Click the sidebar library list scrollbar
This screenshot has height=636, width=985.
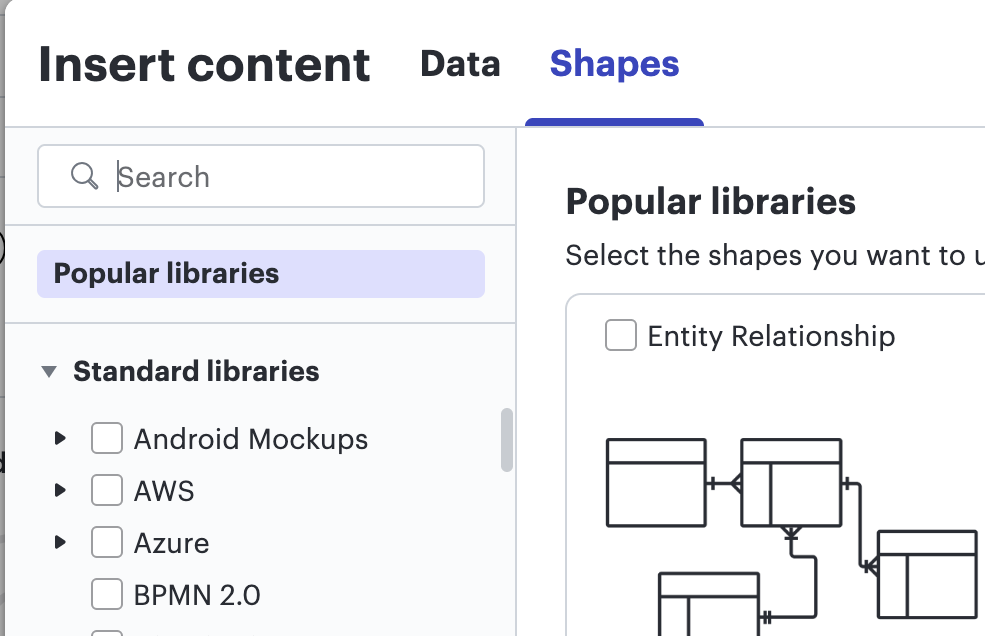[507, 439]
